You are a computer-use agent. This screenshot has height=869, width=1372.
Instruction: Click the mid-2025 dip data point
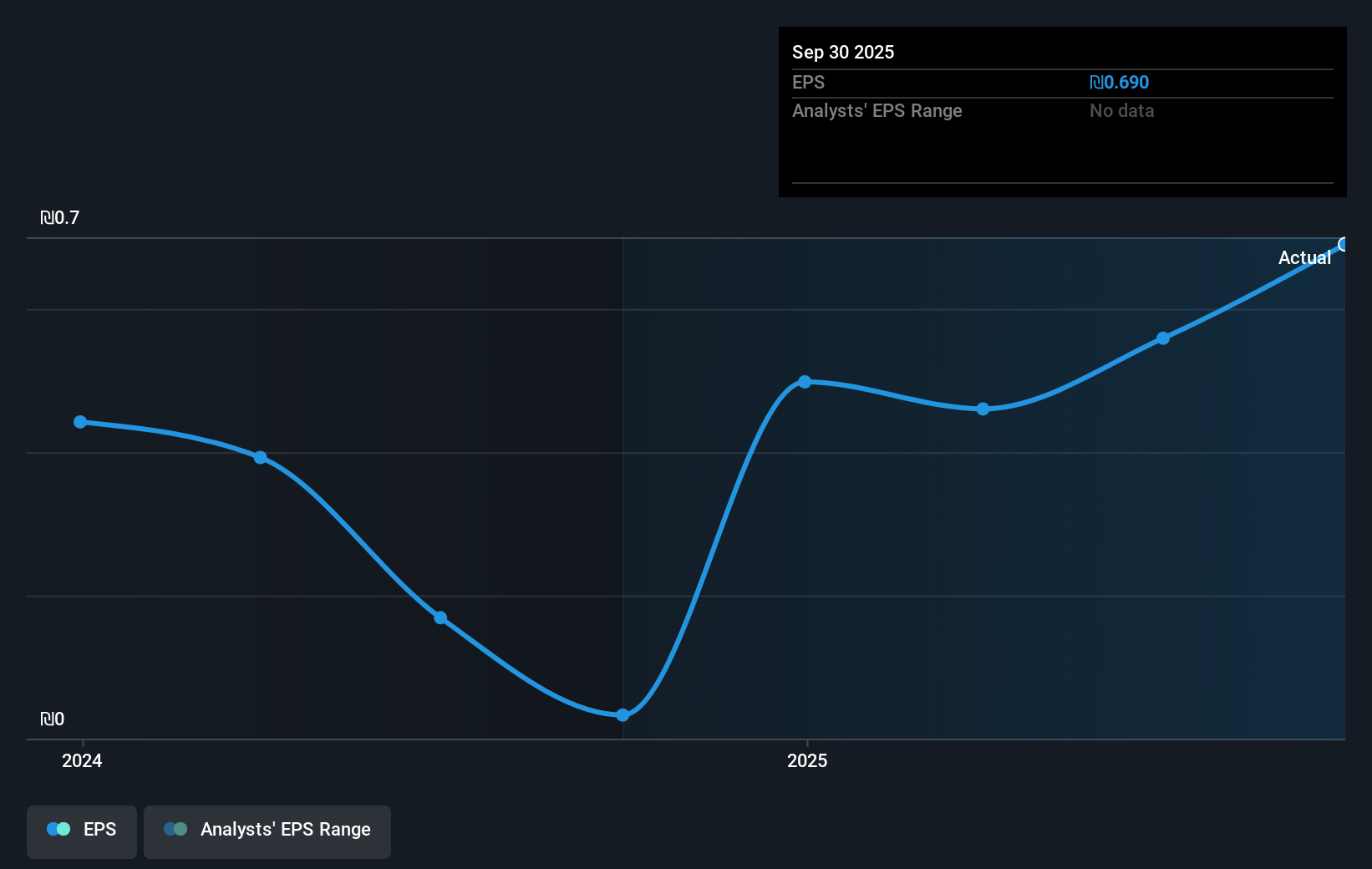[x=983, y=409]
